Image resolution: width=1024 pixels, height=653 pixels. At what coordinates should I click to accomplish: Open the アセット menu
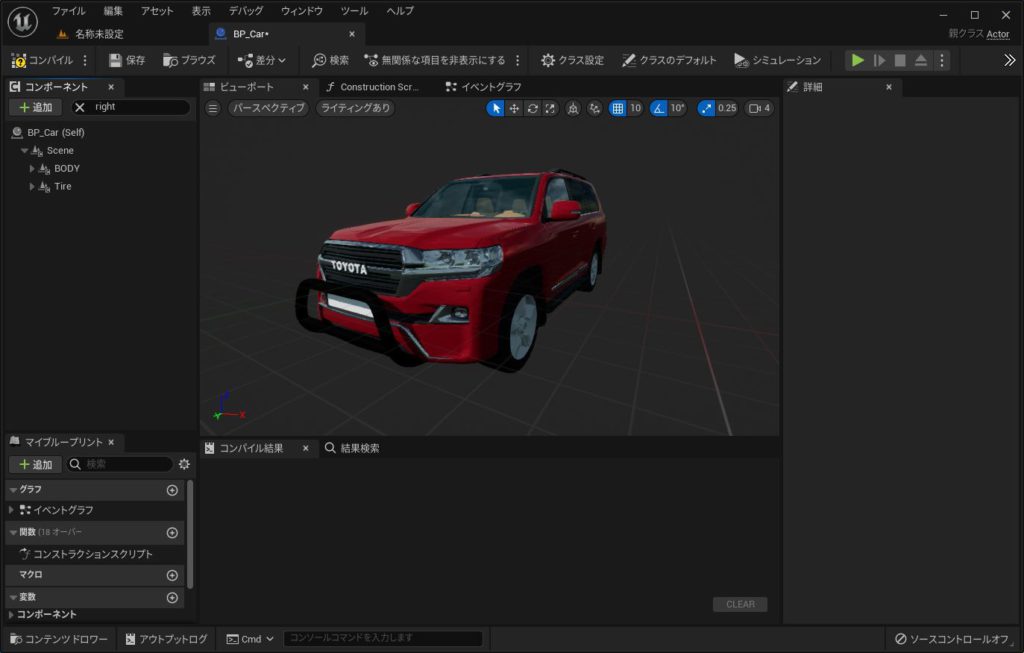pos(157,11)
